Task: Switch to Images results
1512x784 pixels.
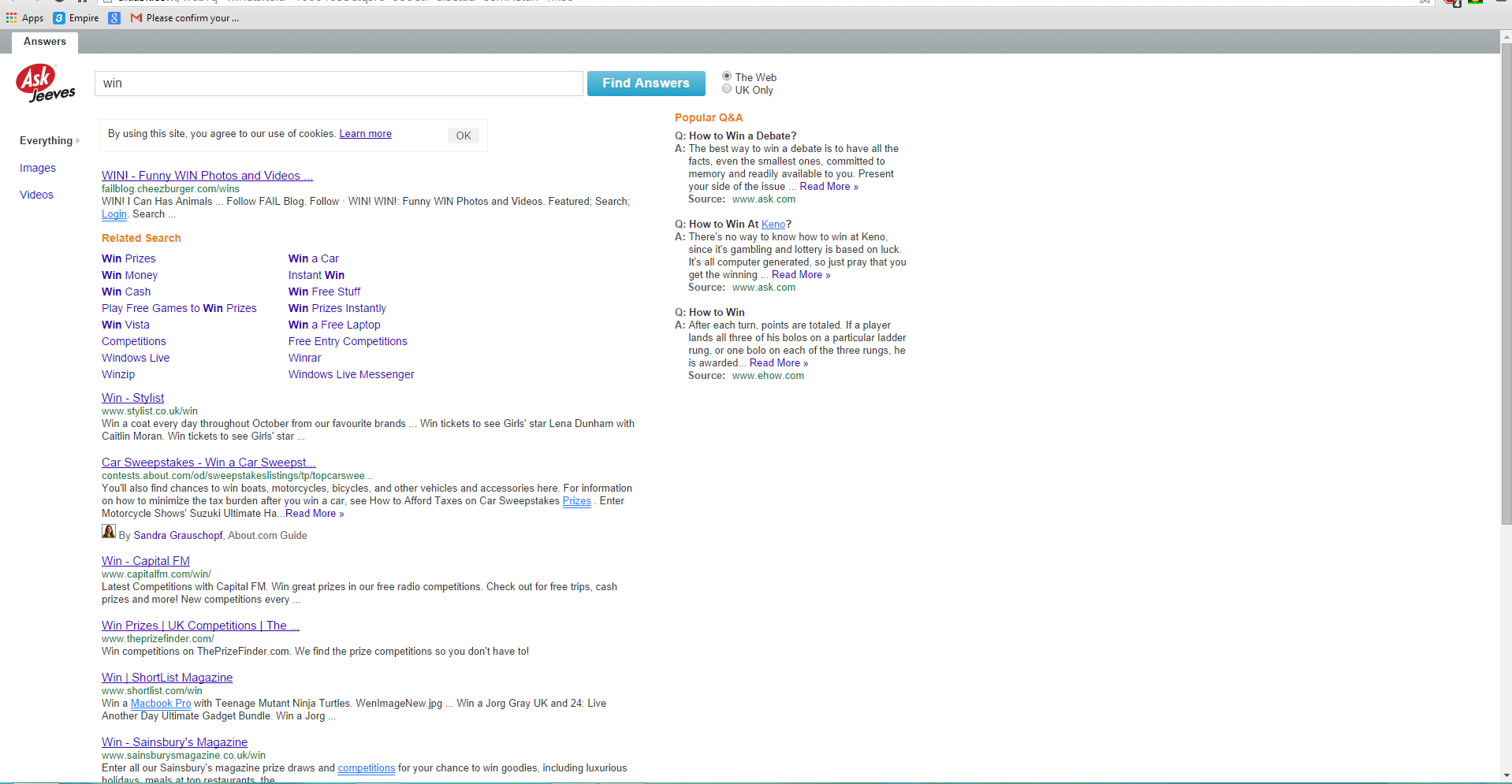Action: (38, 168)
